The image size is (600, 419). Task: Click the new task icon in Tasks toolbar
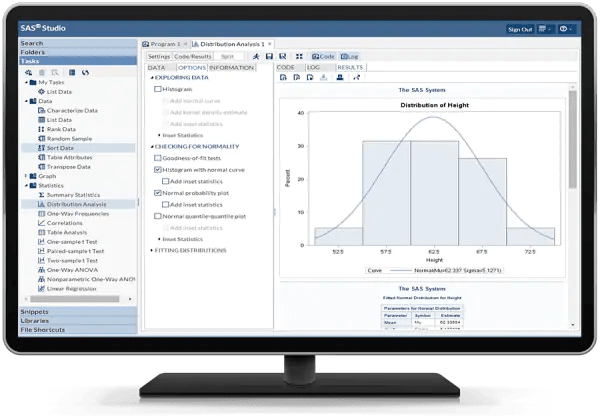pyautogui.click(x=28, y=72)
